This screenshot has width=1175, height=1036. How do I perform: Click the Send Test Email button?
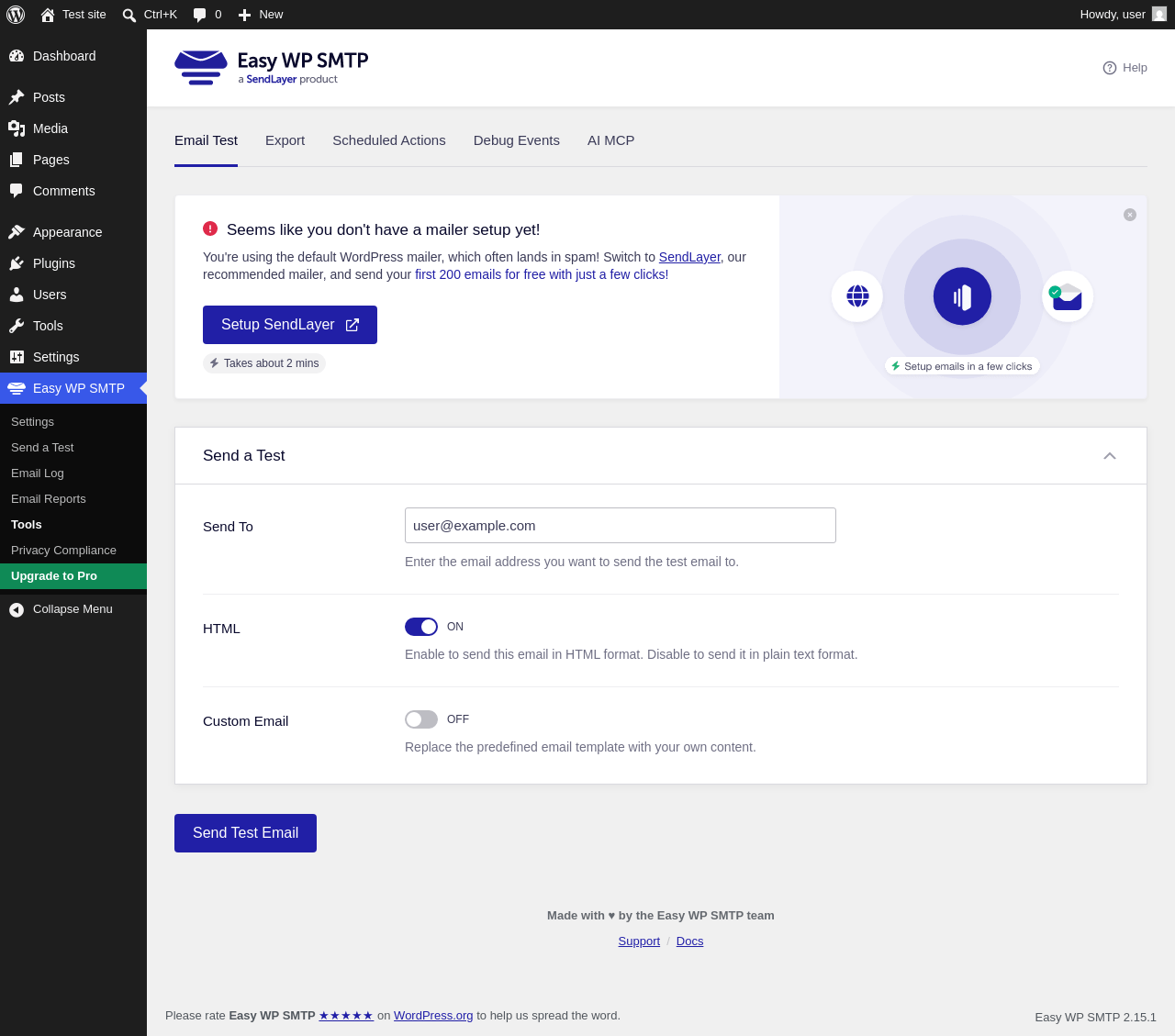point(245,833)
